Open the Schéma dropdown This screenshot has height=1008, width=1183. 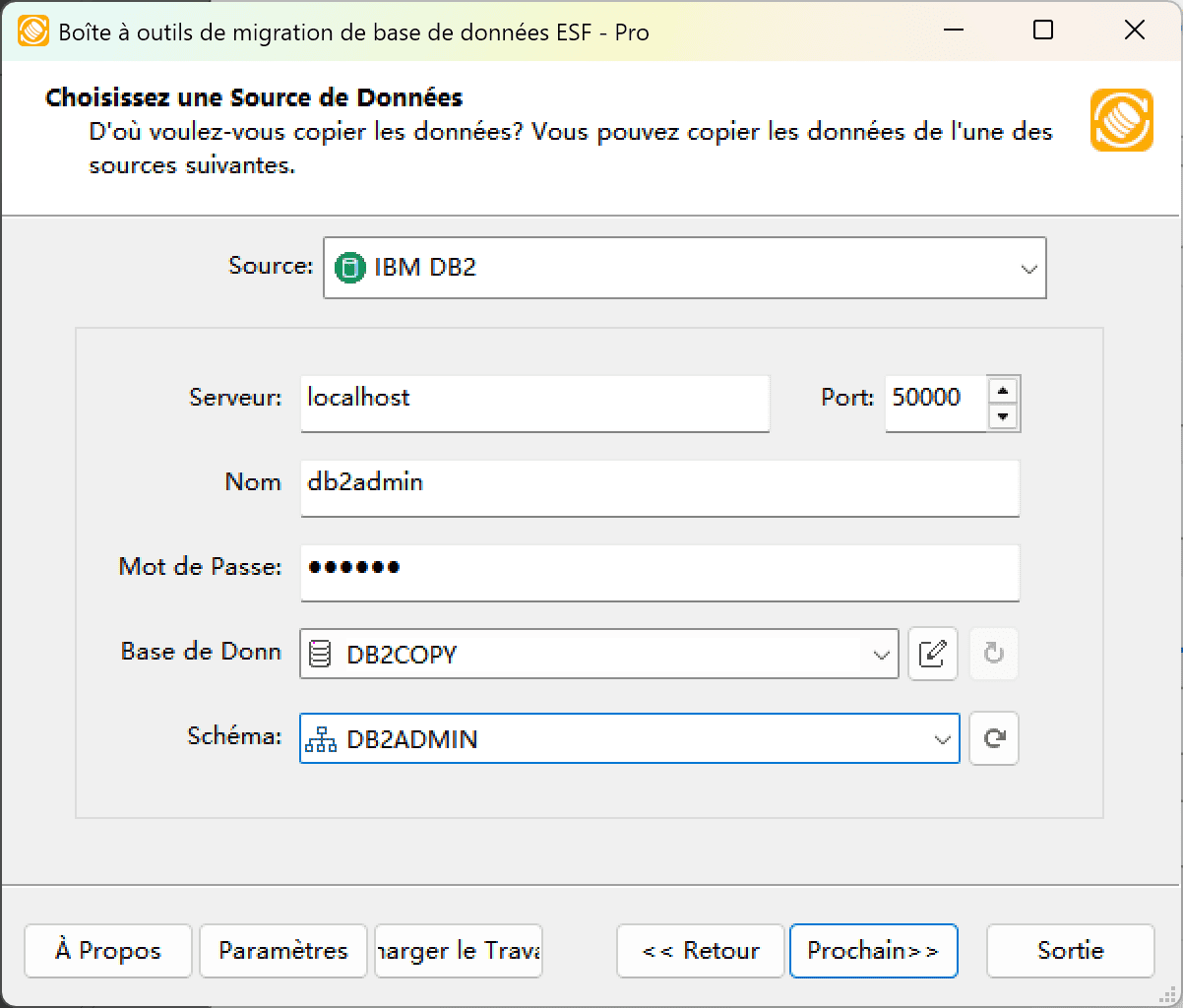click(x=943, y=738)
